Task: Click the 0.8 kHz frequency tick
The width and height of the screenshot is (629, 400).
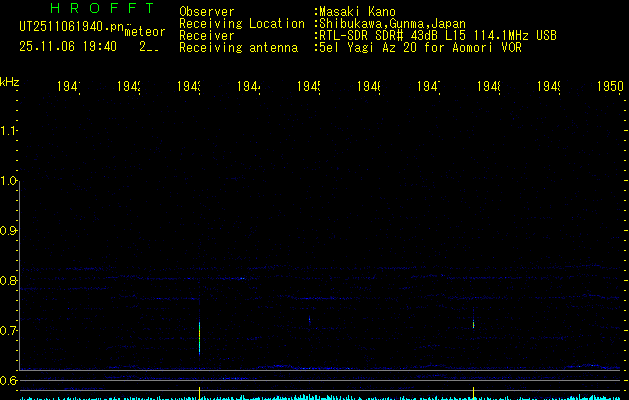Action: (x=10, y=281)
